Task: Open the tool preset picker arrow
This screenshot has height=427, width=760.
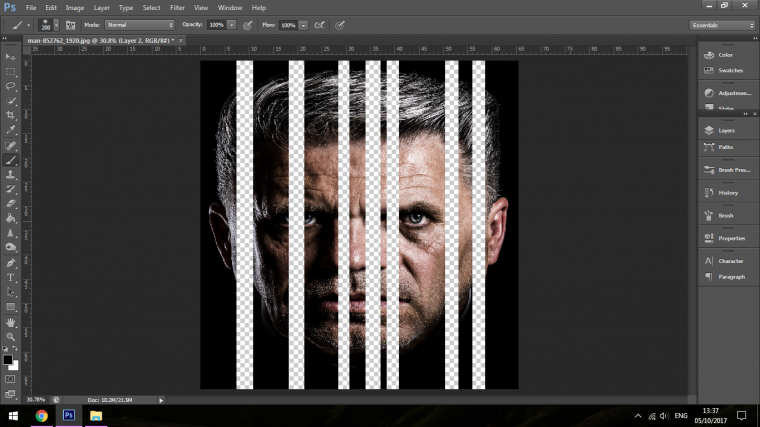Action: click(28, 25)
